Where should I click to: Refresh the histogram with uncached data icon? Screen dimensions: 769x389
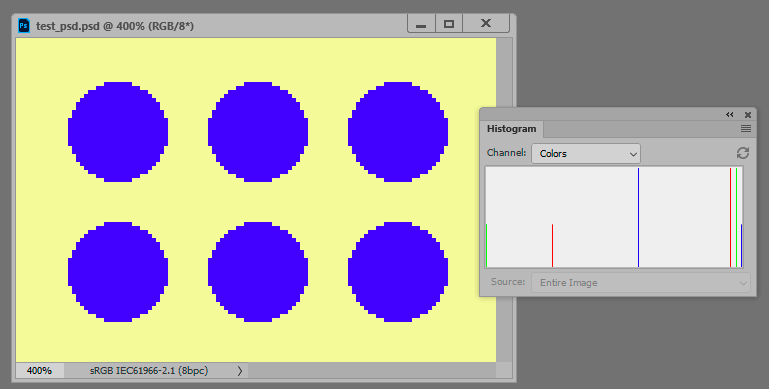click(x=743, y=153)
